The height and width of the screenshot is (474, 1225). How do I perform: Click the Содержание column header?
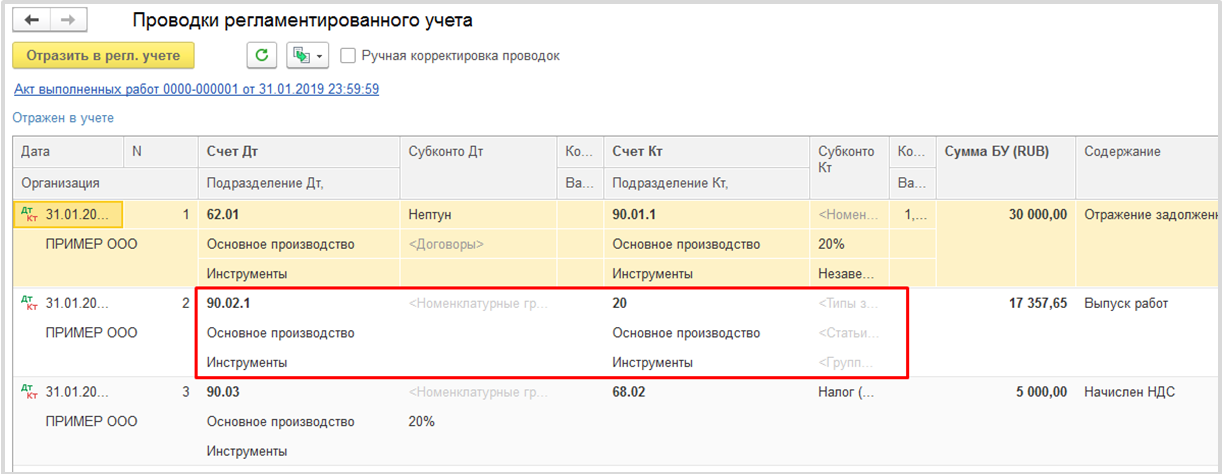(1122, 152)
